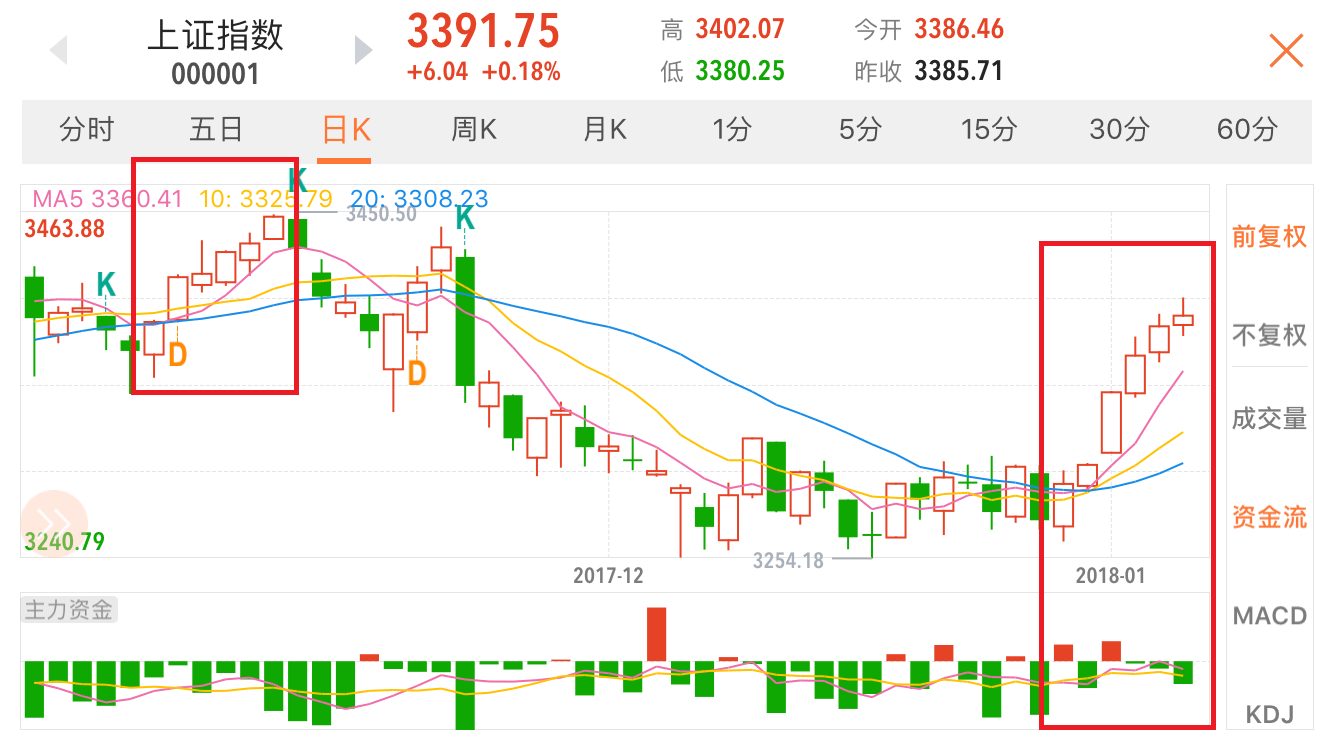Click the MA5 3360.41 legend
Viewport: 1334px width, 750px height.
108,199
